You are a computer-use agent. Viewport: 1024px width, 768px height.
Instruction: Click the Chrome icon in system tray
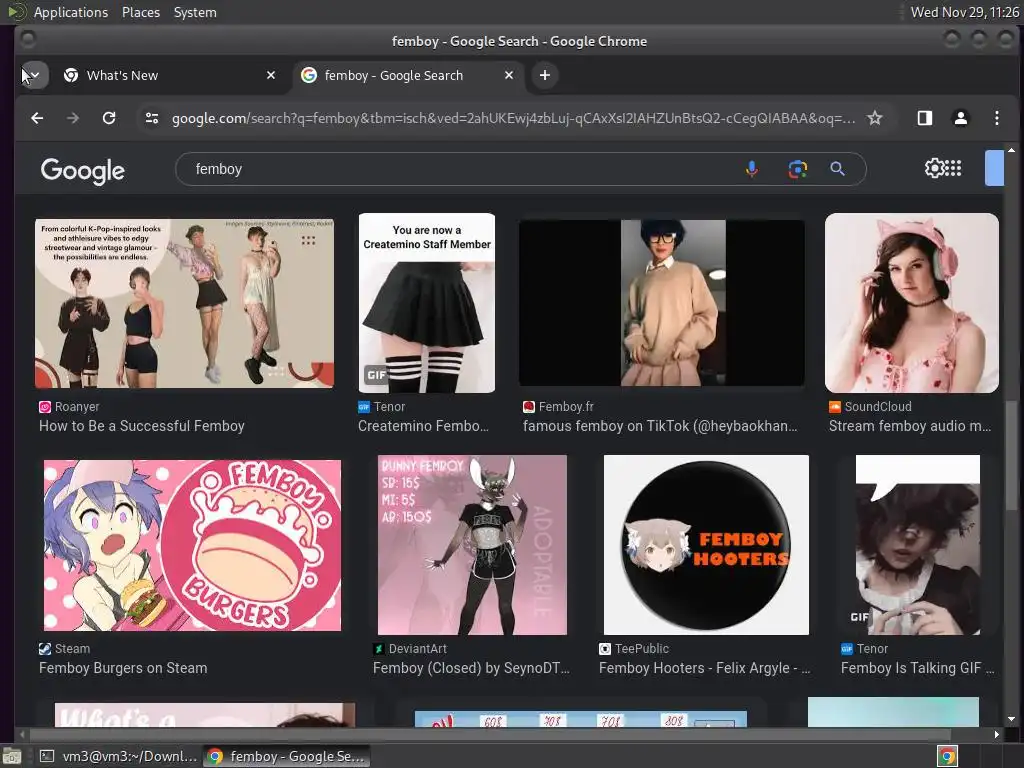[x=947, y=756]
